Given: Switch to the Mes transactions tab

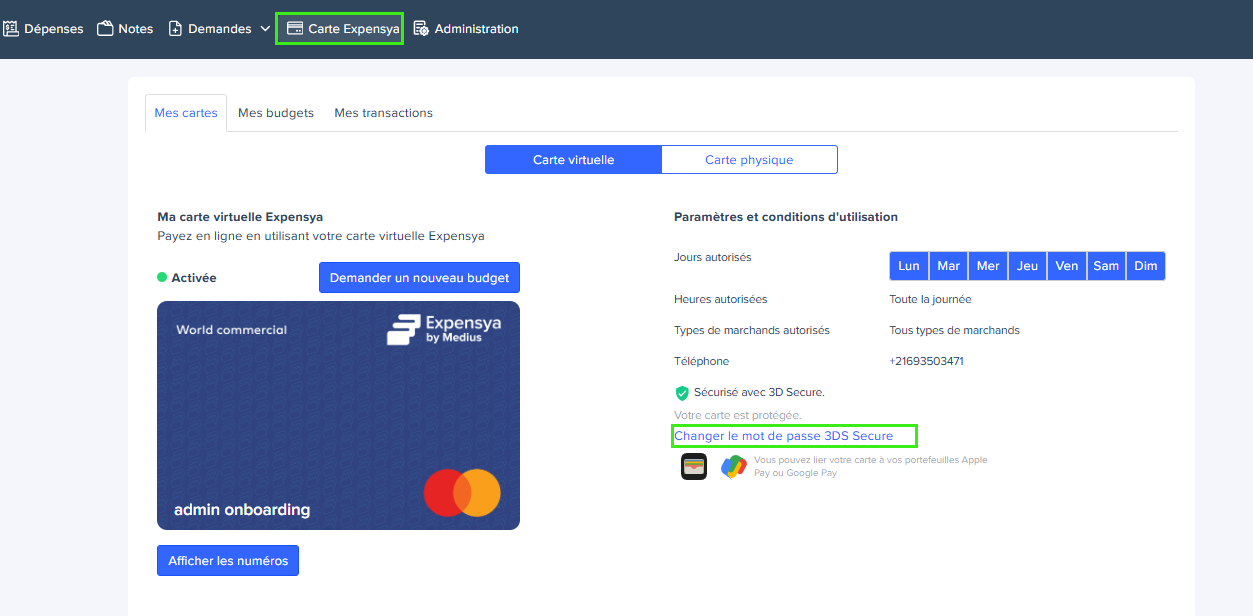Looking at the screenshot, I should pos(384,113).
